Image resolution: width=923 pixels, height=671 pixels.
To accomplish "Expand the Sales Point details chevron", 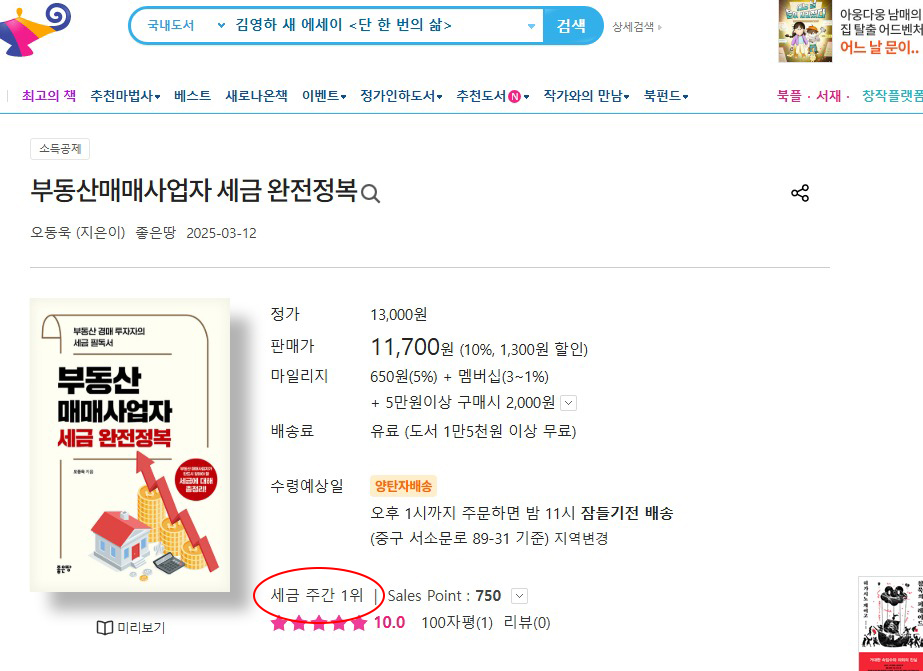I will tap(519, 596).
